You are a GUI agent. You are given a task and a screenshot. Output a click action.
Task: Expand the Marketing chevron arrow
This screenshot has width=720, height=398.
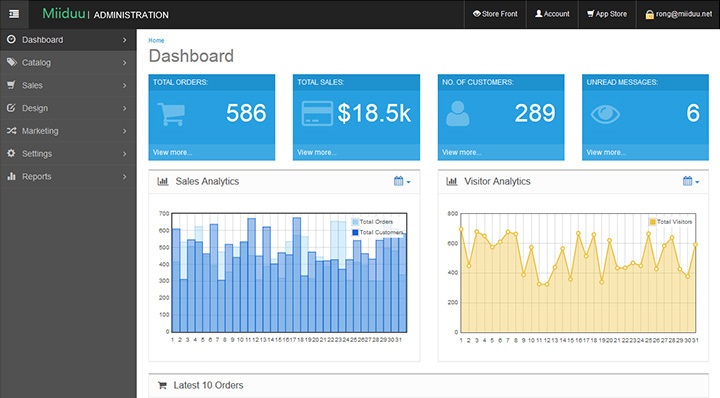tap(124, 131)
